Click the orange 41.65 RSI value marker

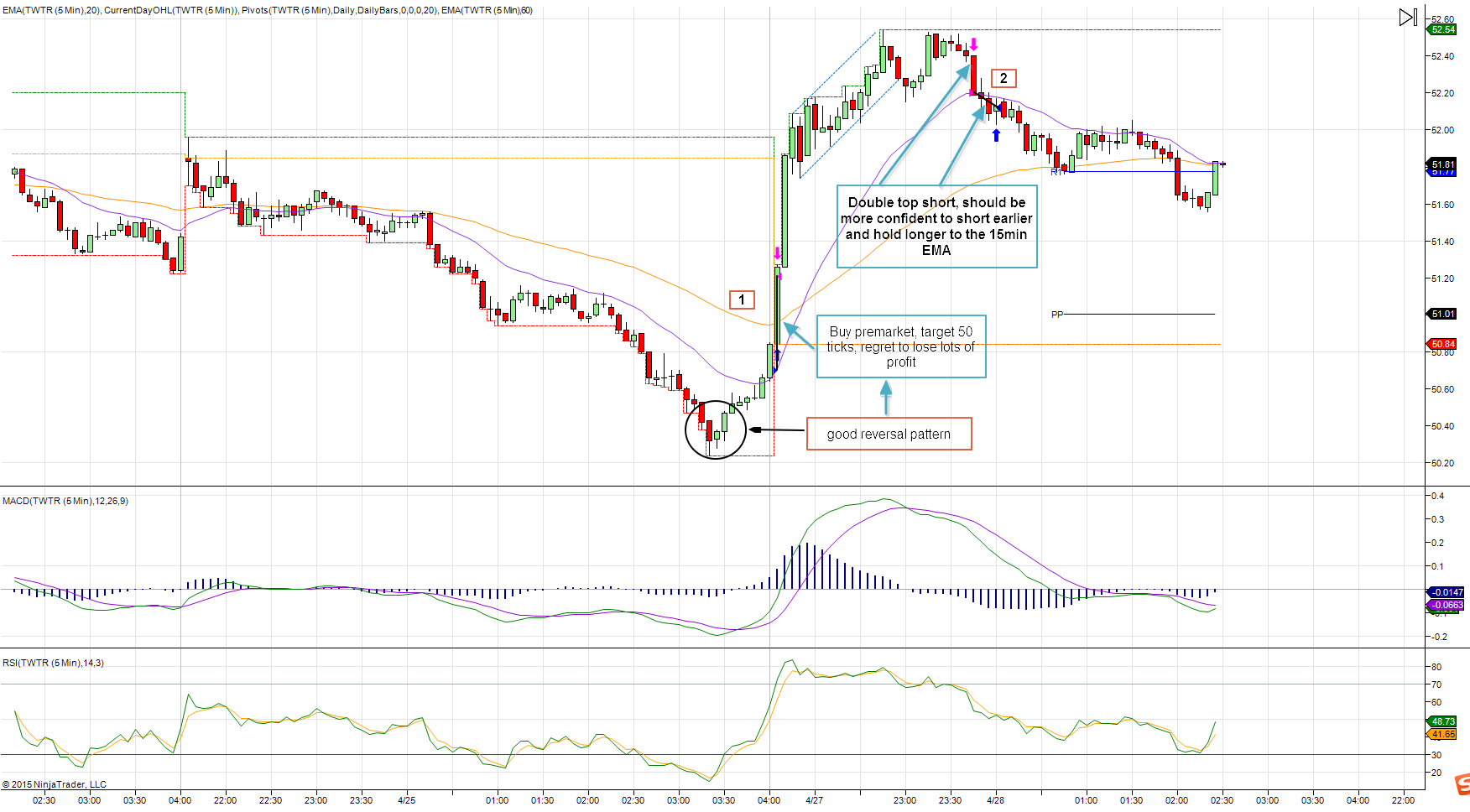pyautogui.click(x=1442, y=734)
